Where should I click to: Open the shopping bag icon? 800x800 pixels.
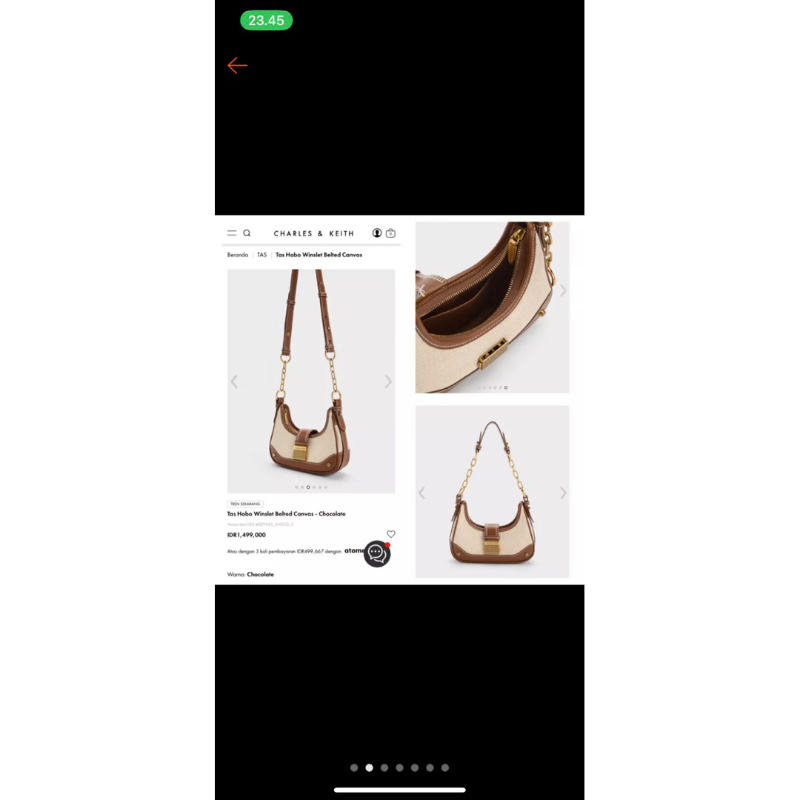pos(391,233)
